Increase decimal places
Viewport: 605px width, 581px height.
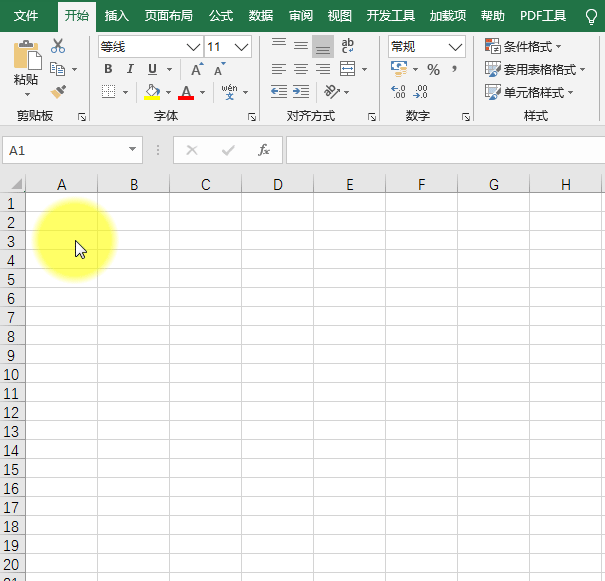pyautogui.click(x=398, y=92)
